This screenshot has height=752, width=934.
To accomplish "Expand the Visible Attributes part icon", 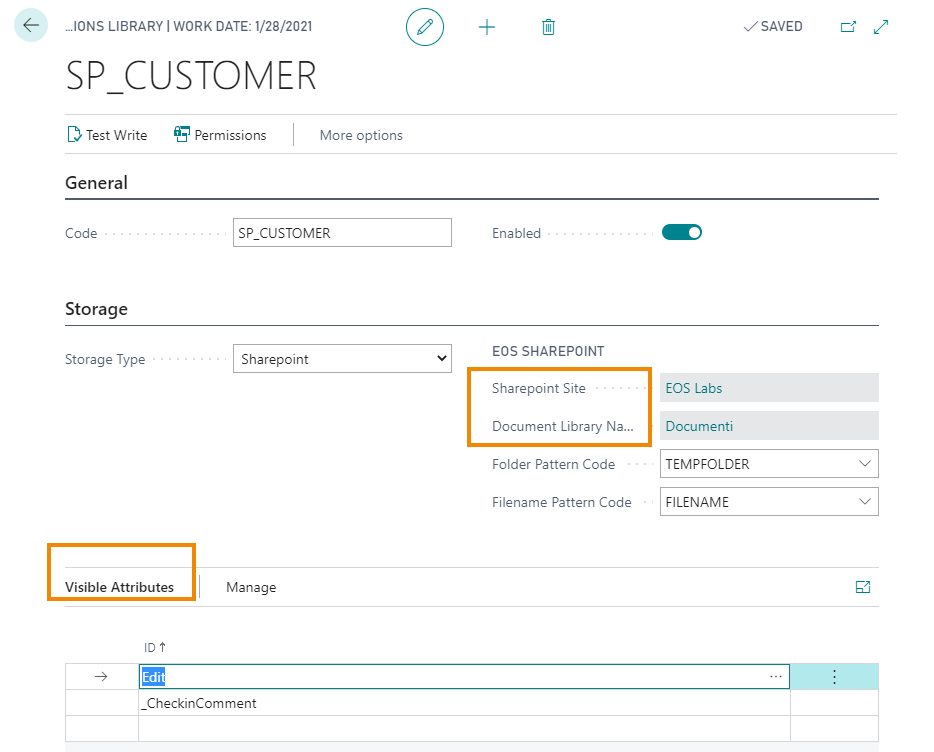I will coord(863,587).
